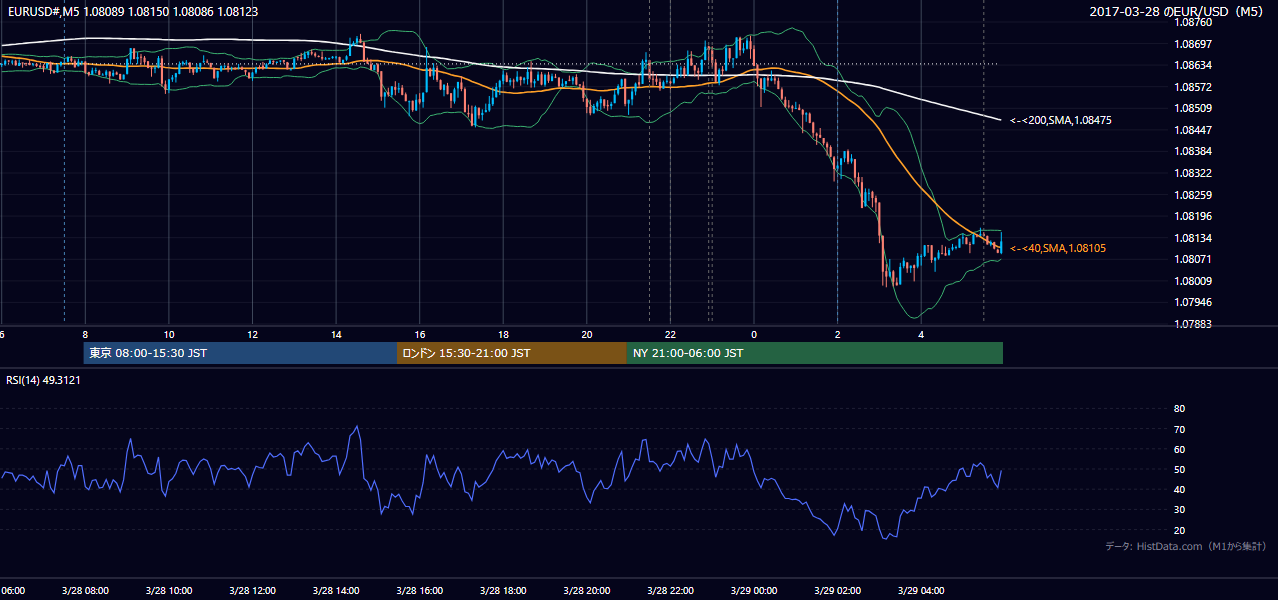Click the bottom time label 3/28 14:00
1278x600 pixels.
(336, 591)
